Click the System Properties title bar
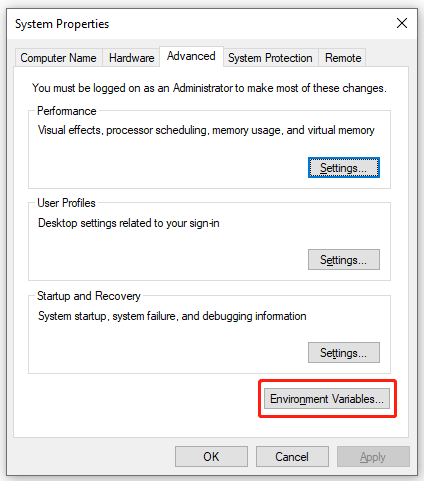This screenshot has width=424, height=481. pos(200,24)
